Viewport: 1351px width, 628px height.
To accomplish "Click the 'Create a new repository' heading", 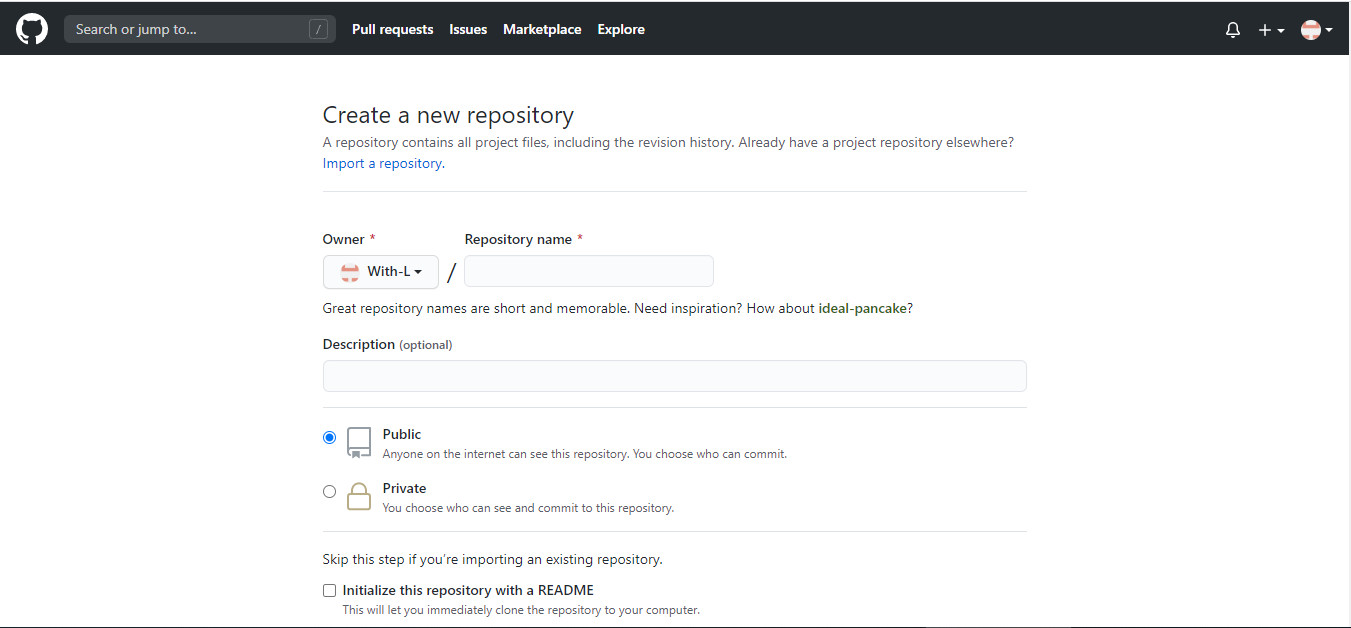I will tap(448, 115).
